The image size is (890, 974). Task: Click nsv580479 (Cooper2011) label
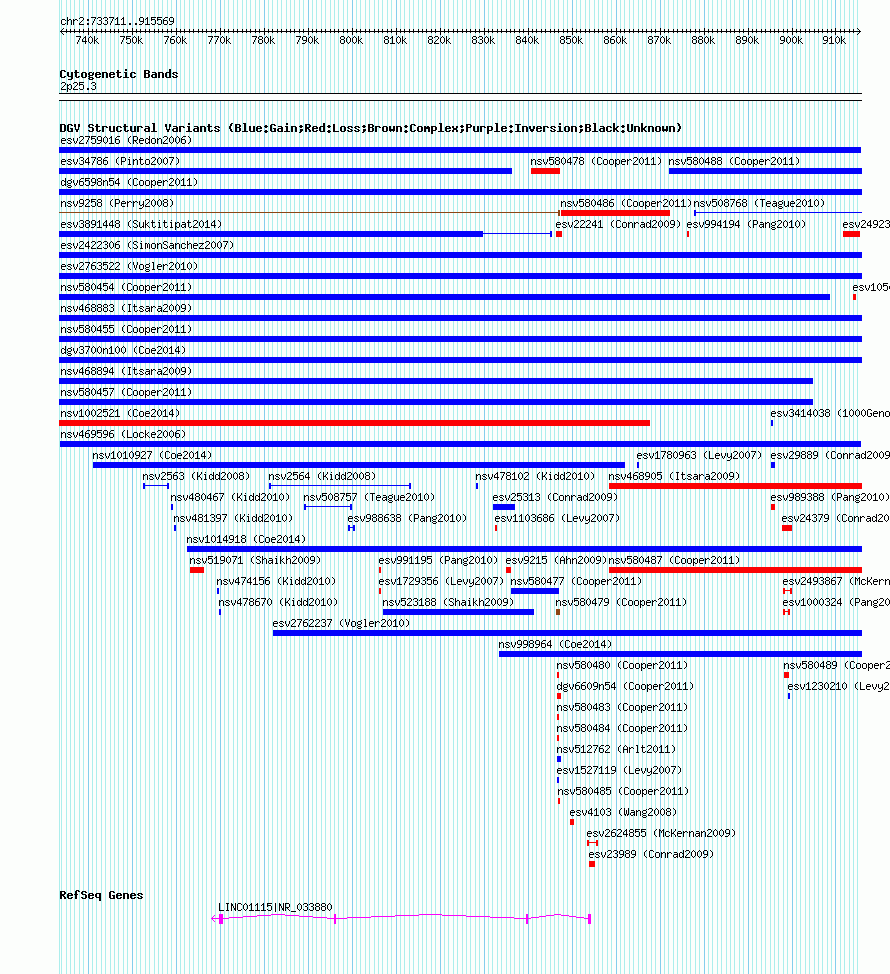tap(621, 603)
